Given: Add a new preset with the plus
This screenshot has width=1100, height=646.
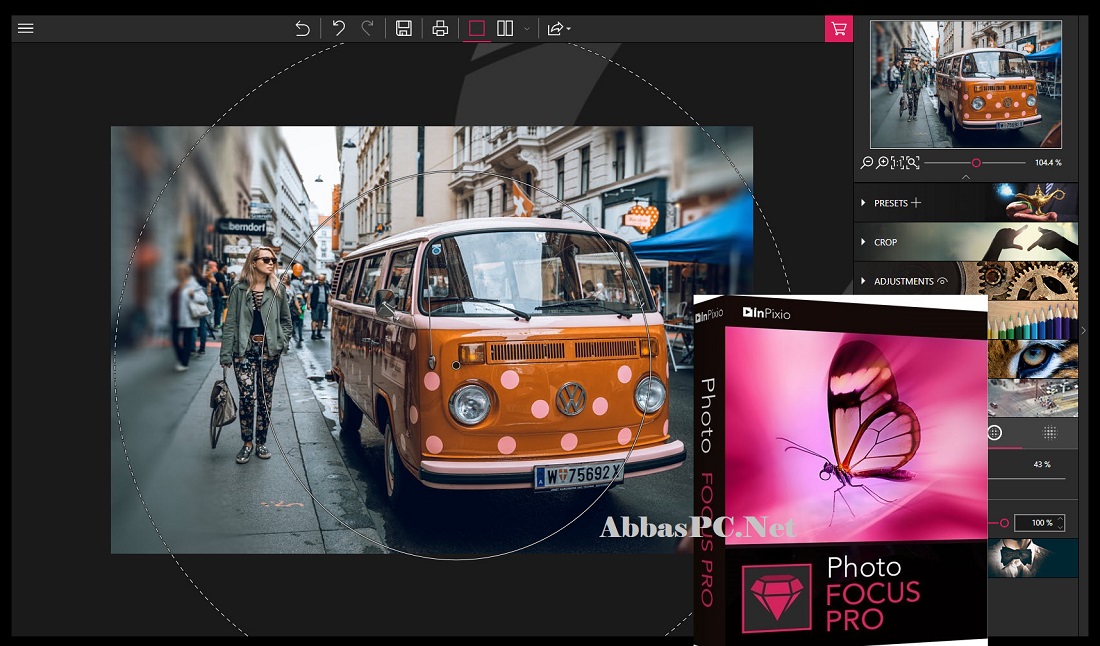Looking at the screenshot, I should tap(915, 203).
